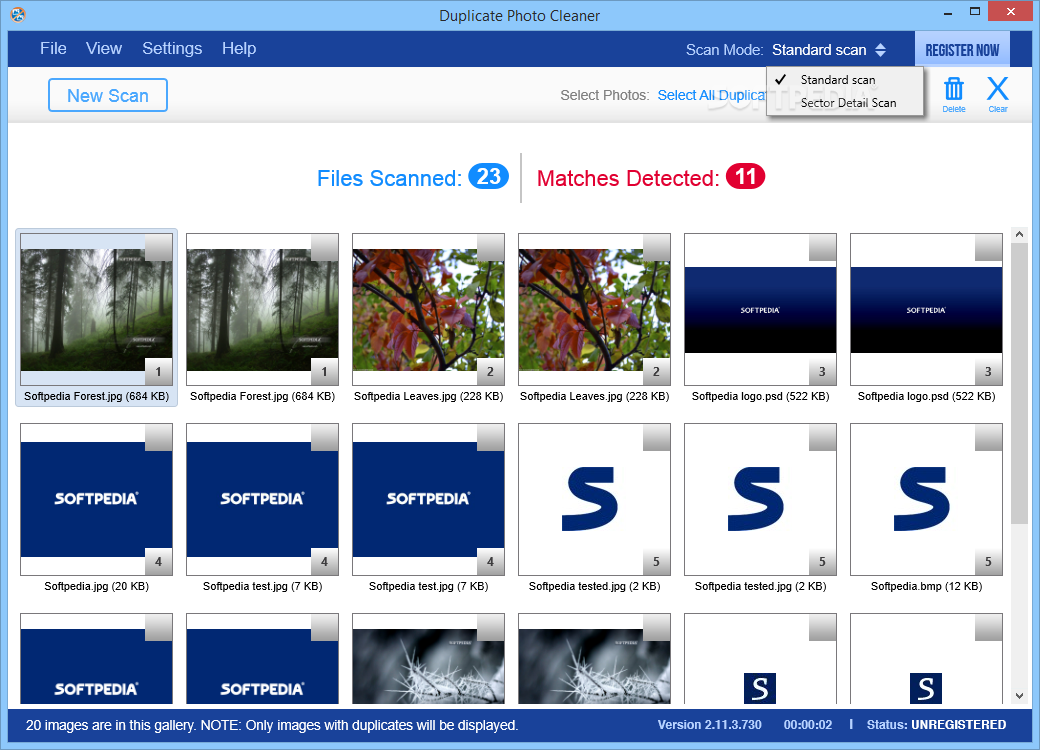Select the Softpedia.bmp (12 KB) S logo image
The image size is (1040, 750).
(x=926, y=499)
